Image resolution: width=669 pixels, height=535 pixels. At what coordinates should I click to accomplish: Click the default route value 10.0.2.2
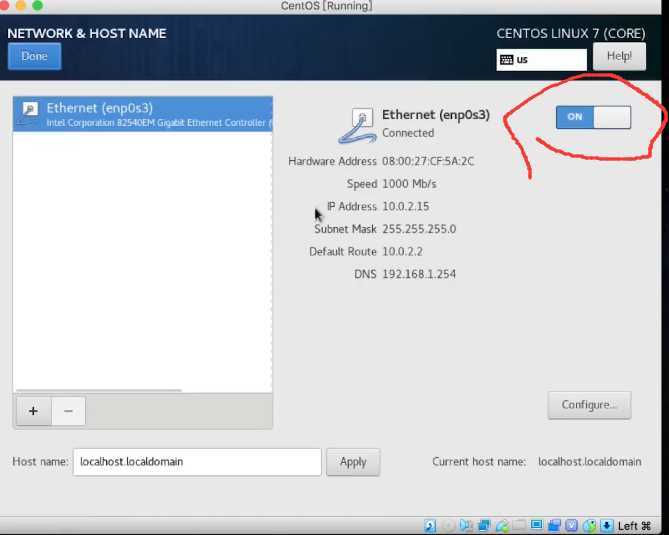402,252
